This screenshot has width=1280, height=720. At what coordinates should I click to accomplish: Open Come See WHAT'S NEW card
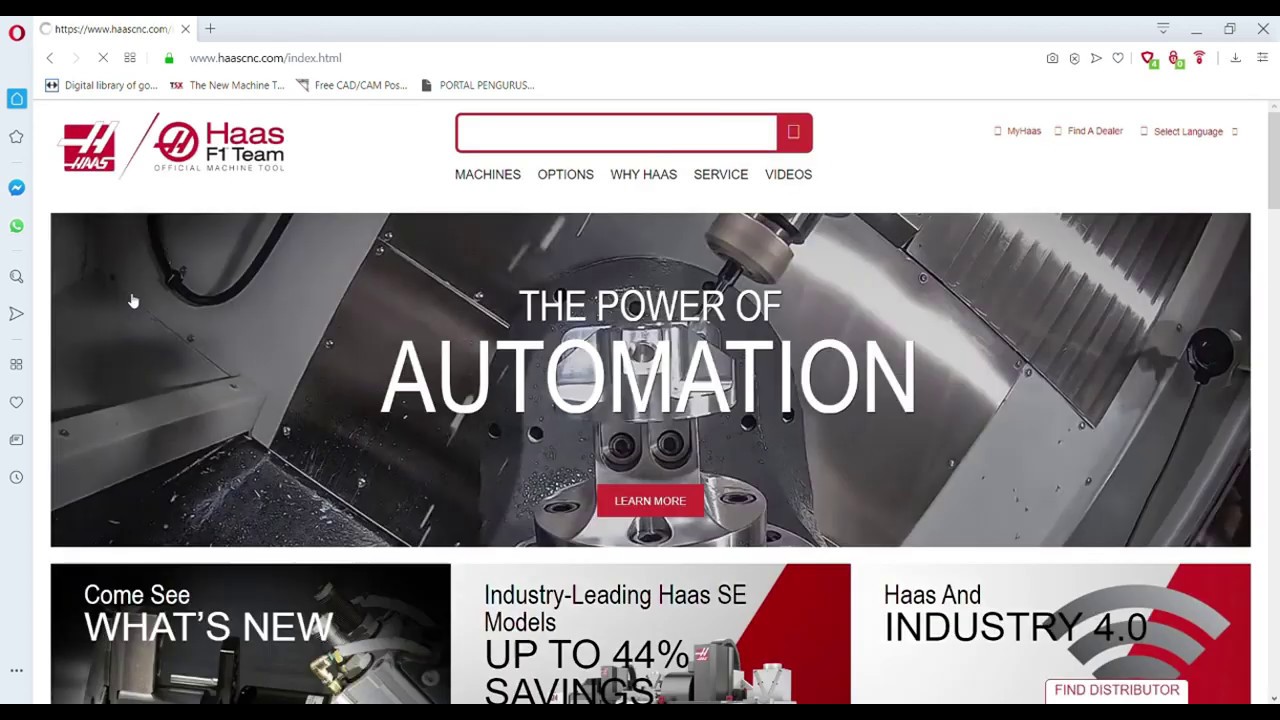[250, 634]
